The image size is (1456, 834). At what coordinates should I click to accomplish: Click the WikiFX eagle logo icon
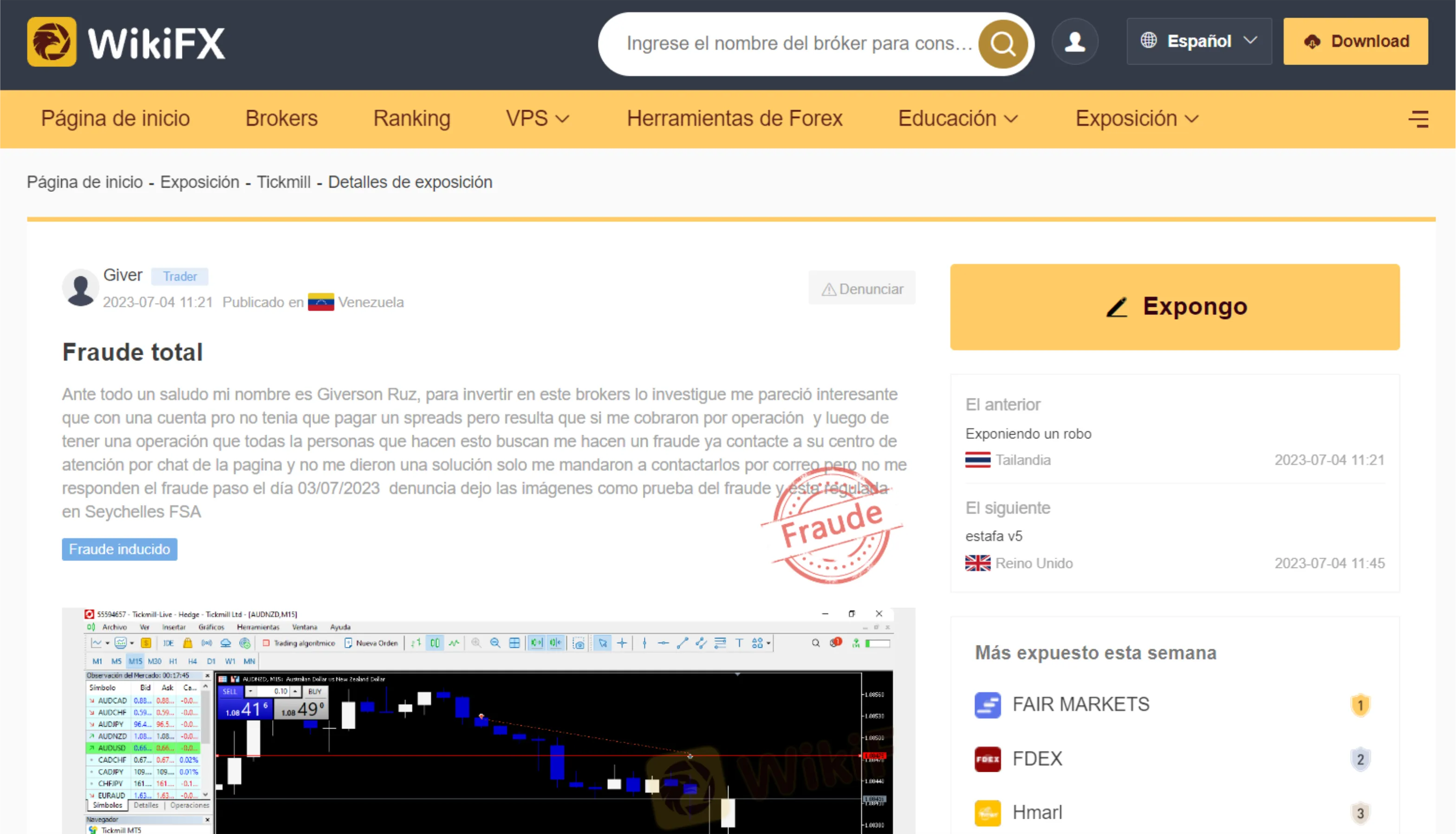(x=52, y=42)
